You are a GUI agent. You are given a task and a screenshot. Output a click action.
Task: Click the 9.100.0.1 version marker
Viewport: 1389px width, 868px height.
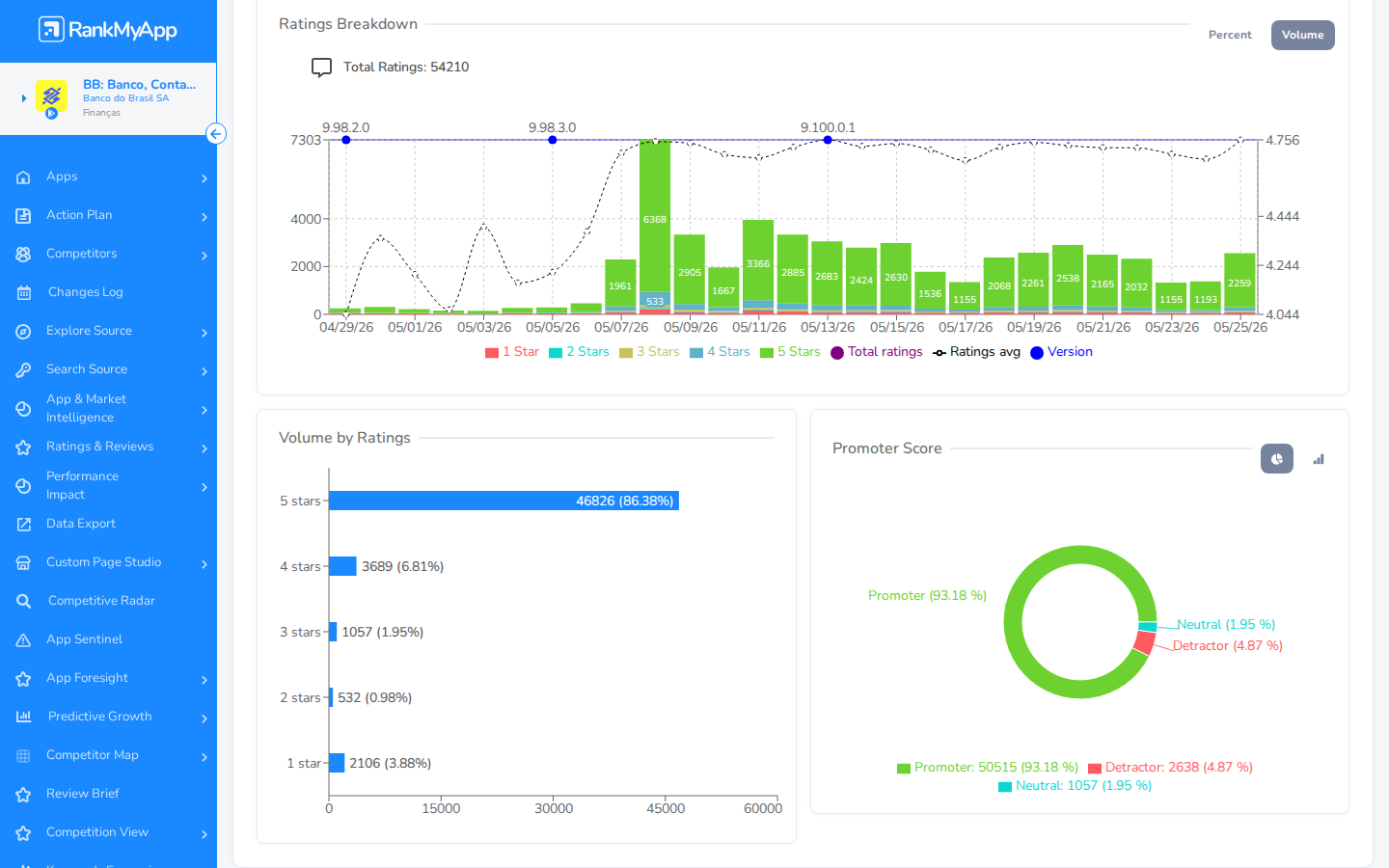(x=828, y=140)
